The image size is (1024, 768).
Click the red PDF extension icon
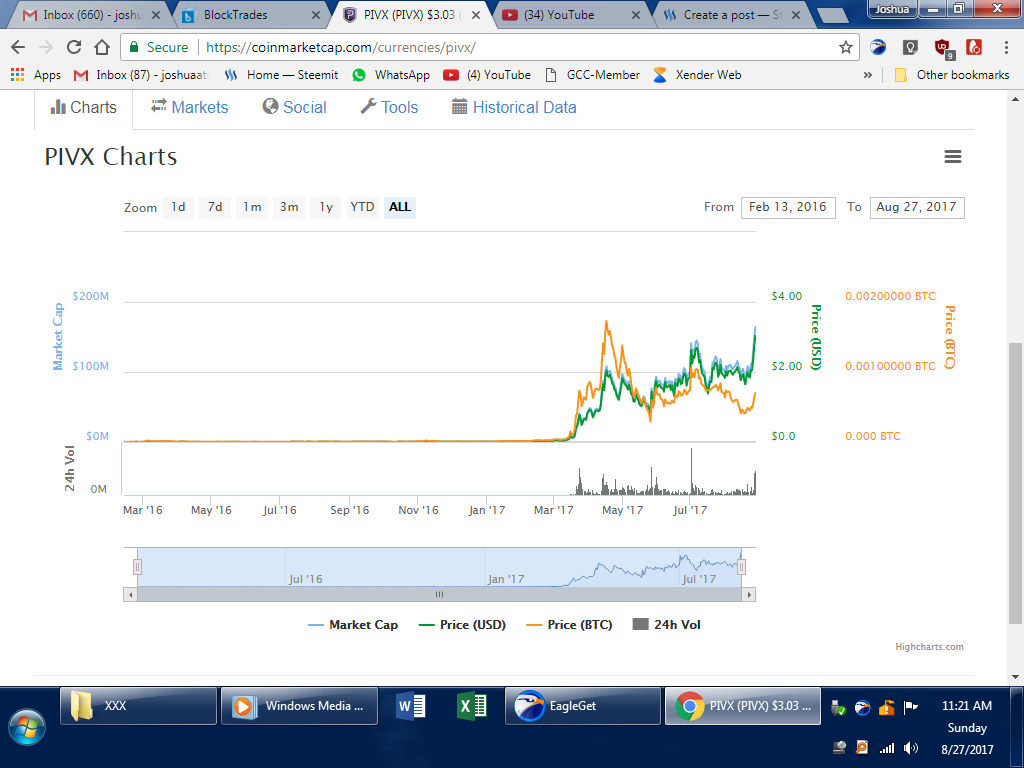click(x=974, y=47)
